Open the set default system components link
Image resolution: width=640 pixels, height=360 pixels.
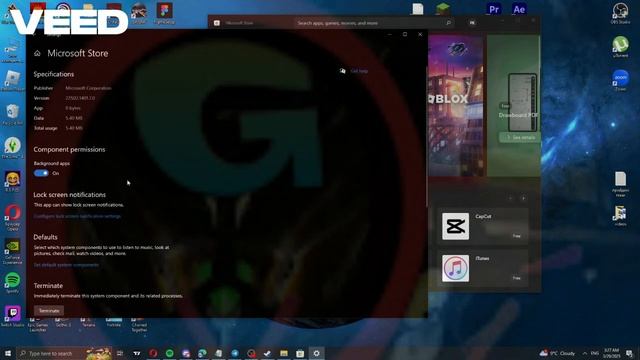pyautogui.click(x=66, y=265)
